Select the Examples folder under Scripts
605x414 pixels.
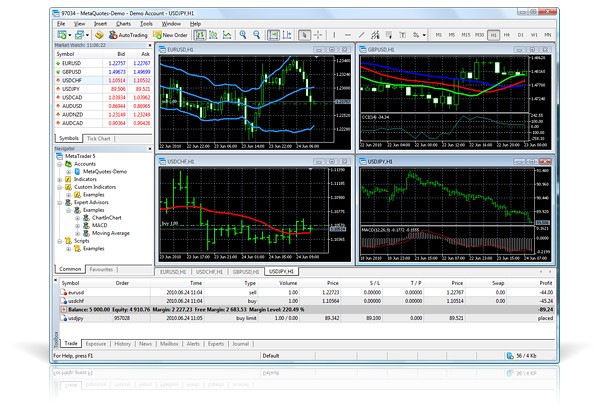(93, 248)
